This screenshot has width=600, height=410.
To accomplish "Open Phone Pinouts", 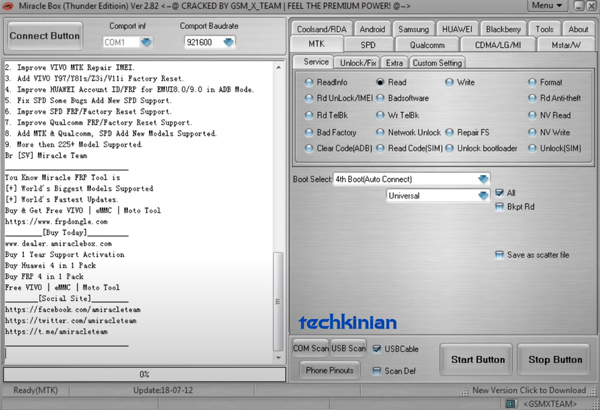I will [329, 370].
